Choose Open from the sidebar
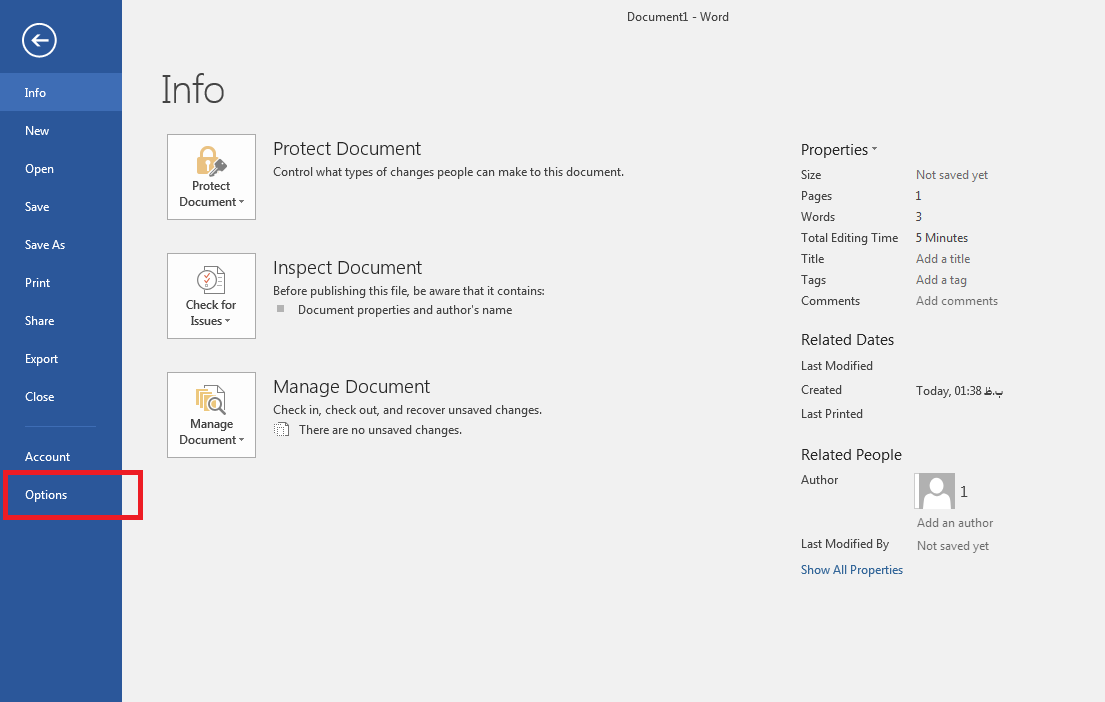Screen dimensions: 1105x702 pyautogui.click(x=61, y=168)
